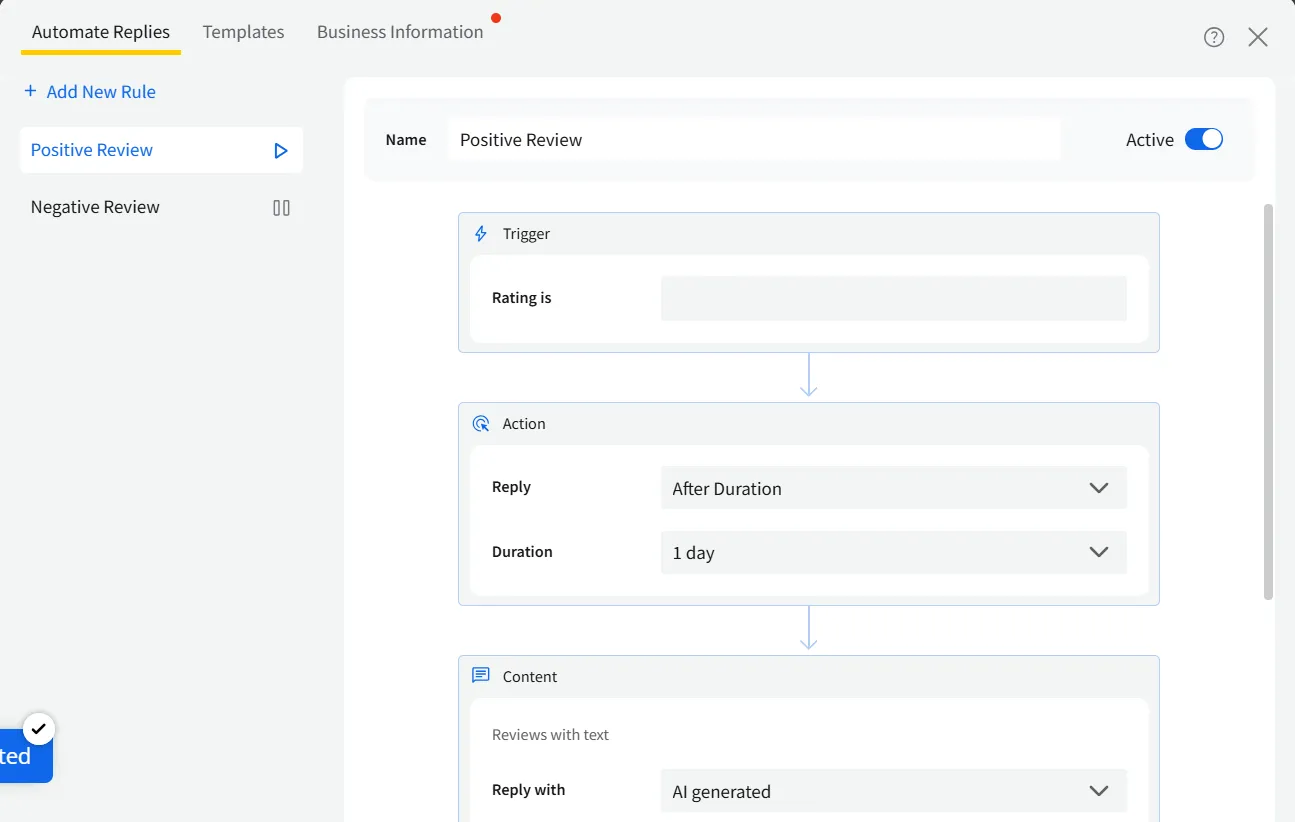Select the Automate Replies tab

[101, 32]
